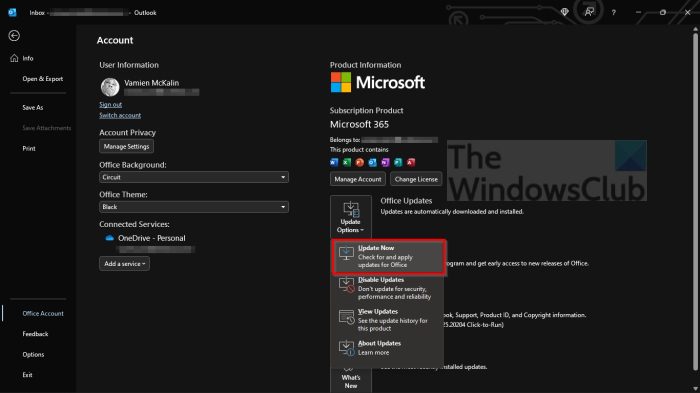The height and width of the screenshot is (393, 700).
Task: Select Exit in the sidebar
Action: click(x=28, y=375)
